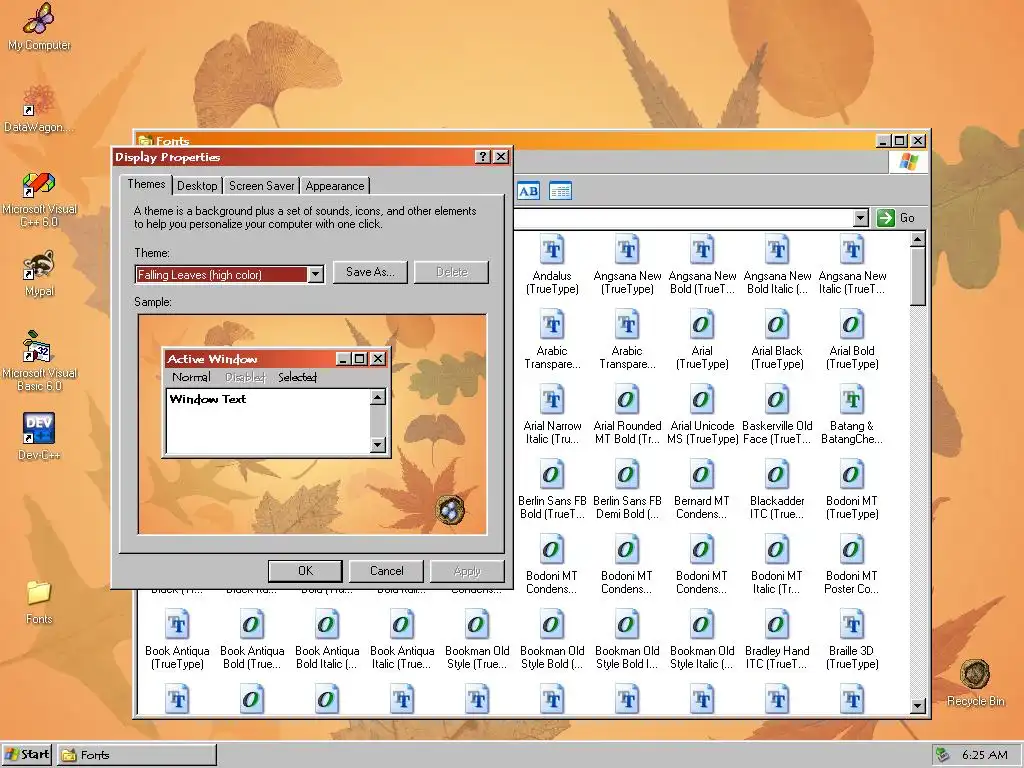Click the Display Properties help question button

click(x=483, y=157)
